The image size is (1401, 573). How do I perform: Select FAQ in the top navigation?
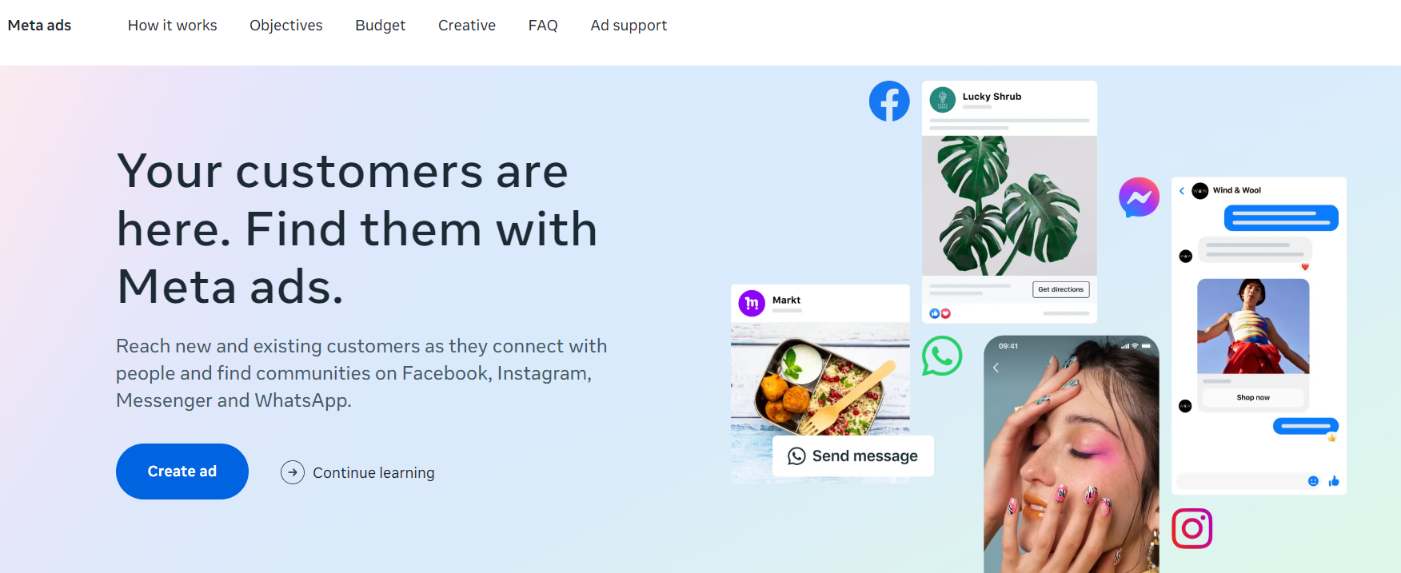click(x=543, y=25)
